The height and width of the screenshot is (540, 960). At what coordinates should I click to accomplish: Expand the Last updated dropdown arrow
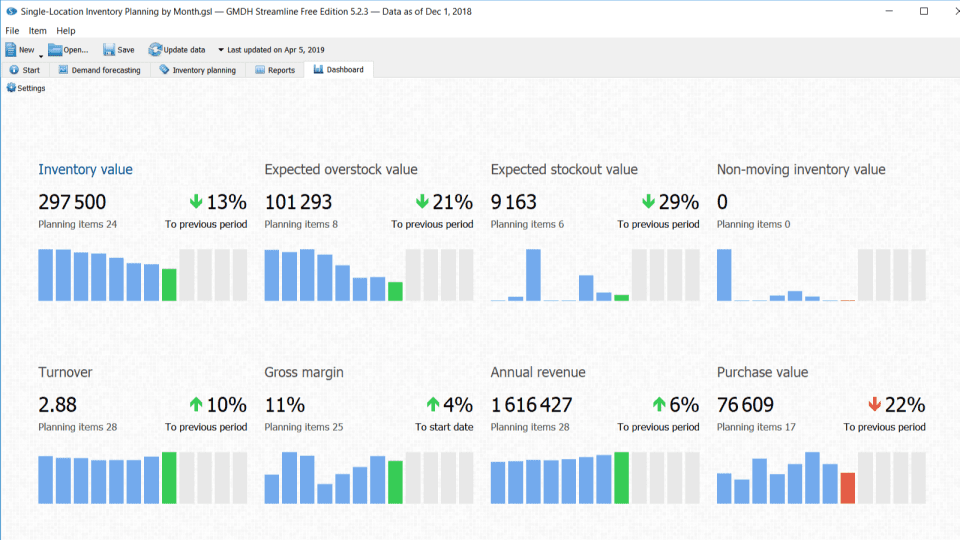(x=221, y=50)
